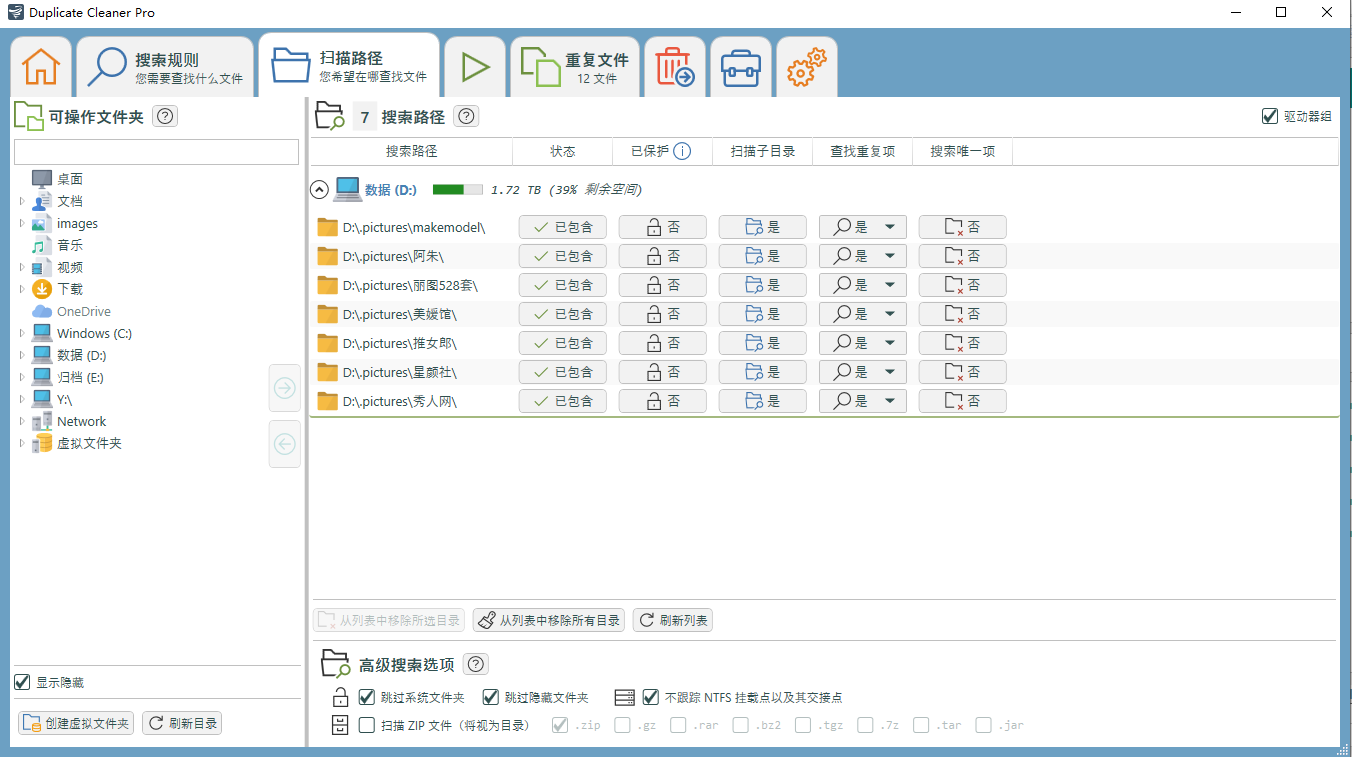This screenshot has width=1352, height=757.
Task: Click the folder path input field
Action: pos(156,152)
